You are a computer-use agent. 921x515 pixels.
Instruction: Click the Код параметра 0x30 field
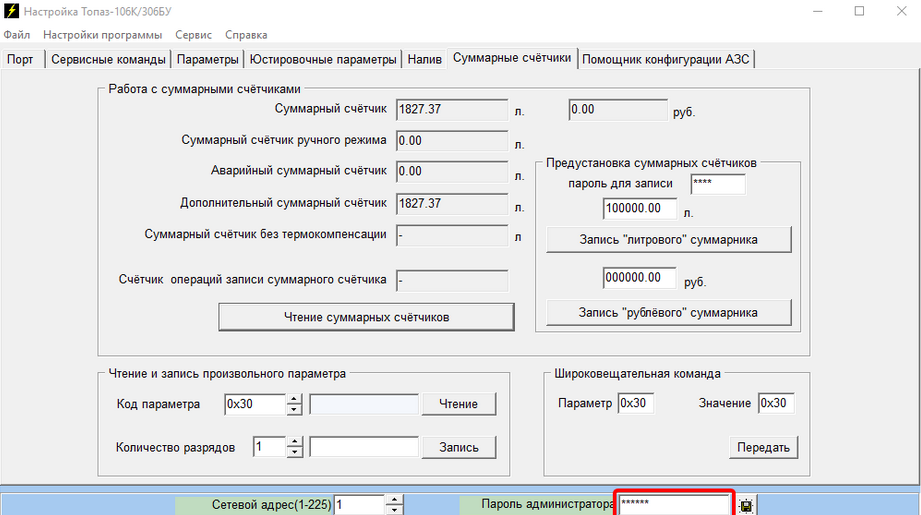[256, 404]
